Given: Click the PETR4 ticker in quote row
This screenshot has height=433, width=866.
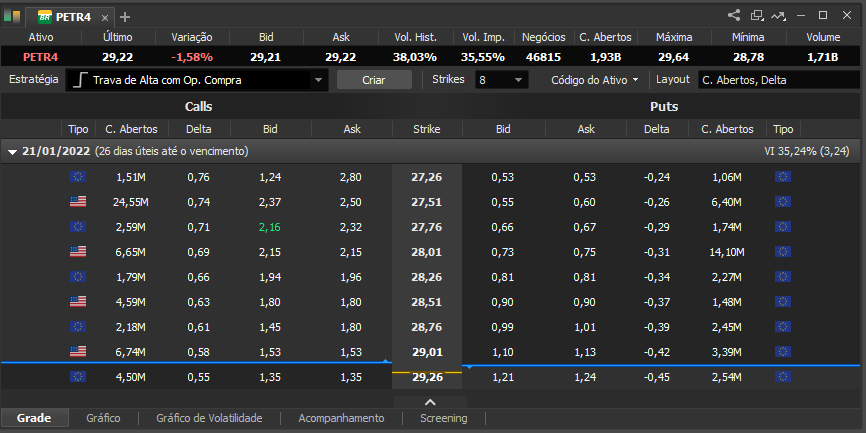Looking at the screenshot, I should point(40,57).
